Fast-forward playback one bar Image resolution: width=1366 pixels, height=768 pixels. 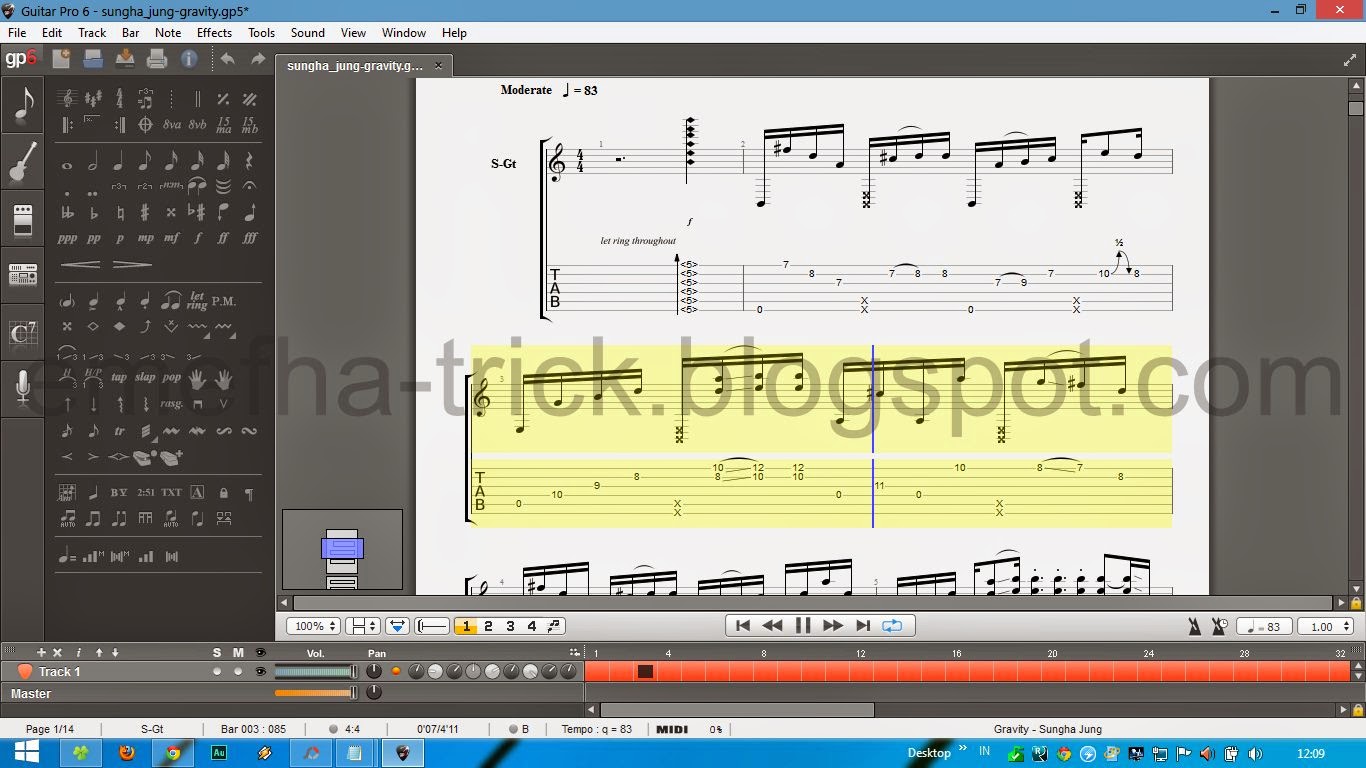pos(832,626)
